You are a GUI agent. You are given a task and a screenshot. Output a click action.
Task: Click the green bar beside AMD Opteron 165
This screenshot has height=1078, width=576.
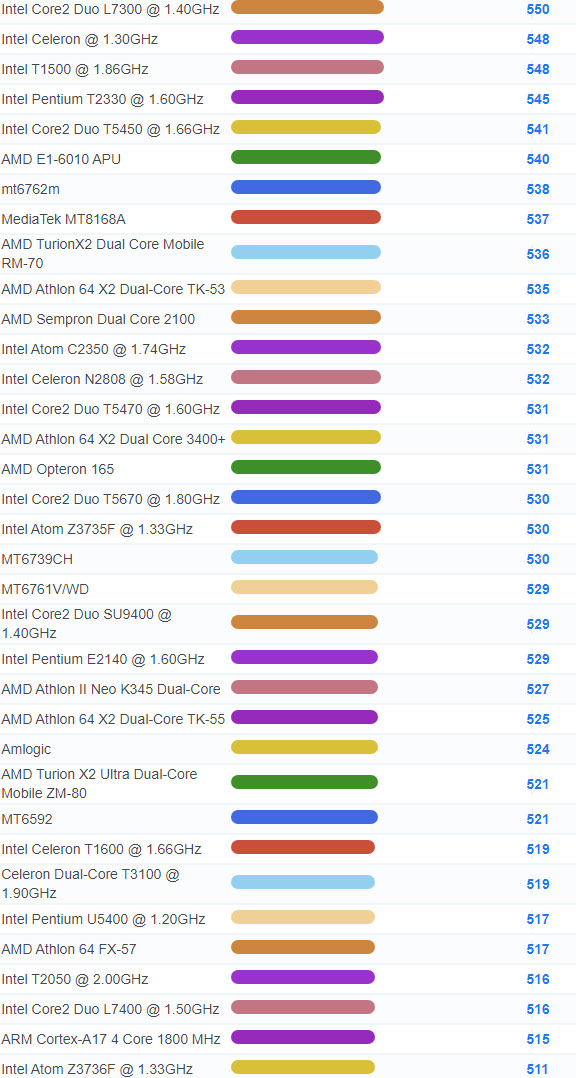tap(306, 468)
